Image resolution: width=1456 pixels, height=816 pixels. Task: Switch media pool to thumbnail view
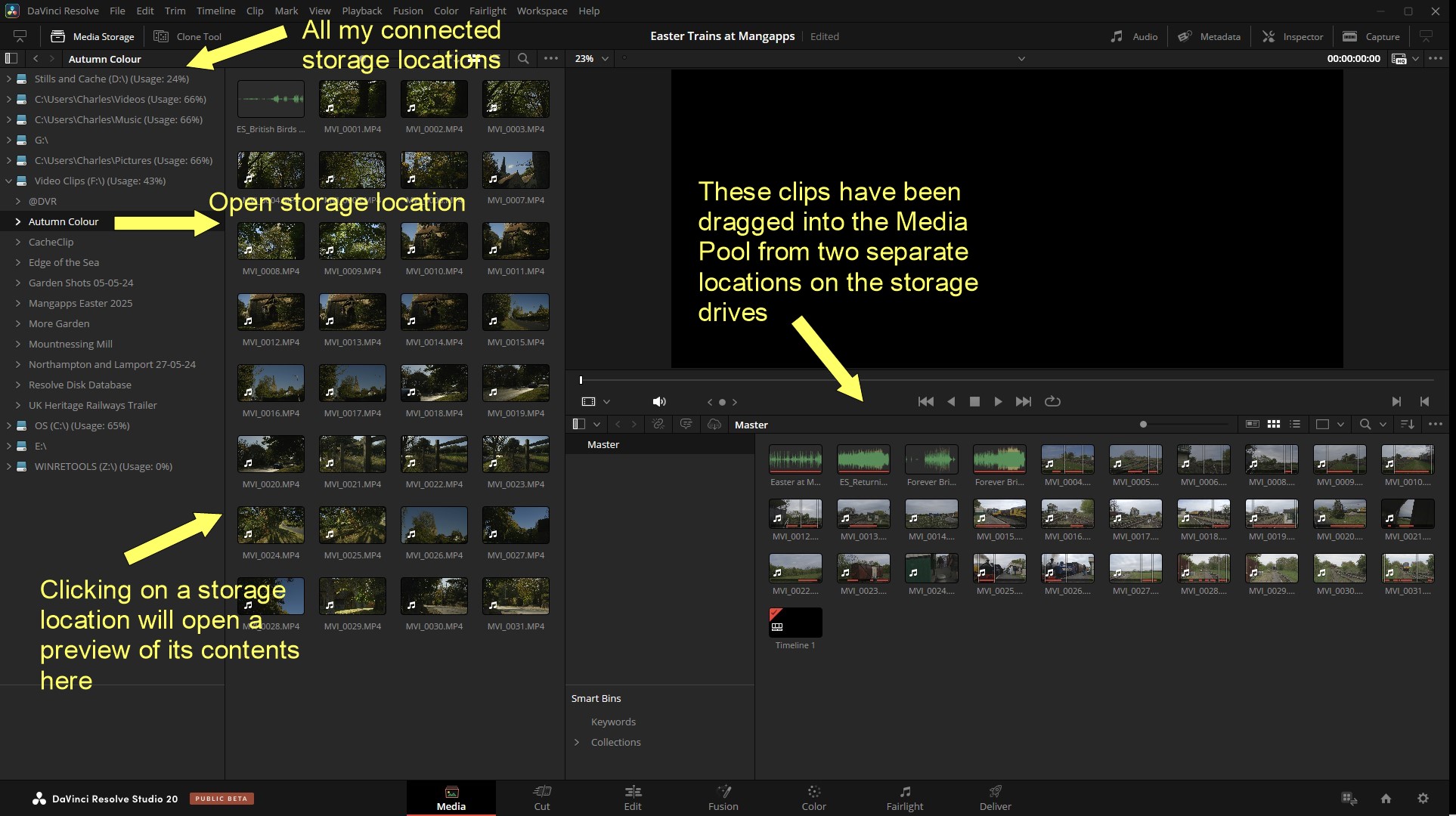[x=1273, y=425]
